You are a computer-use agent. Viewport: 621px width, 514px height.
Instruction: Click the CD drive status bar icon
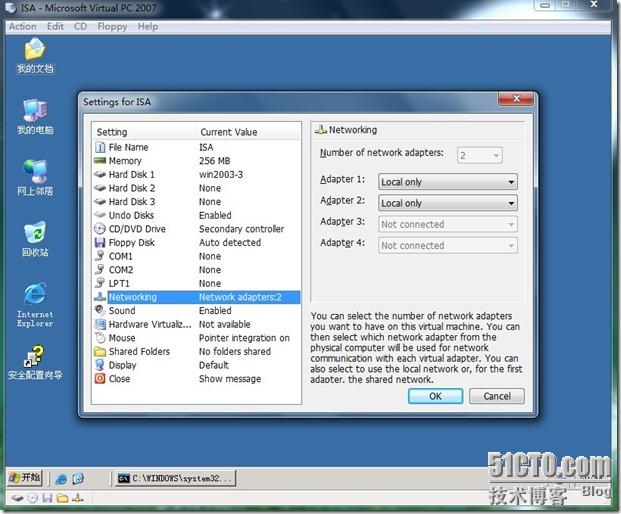pyautogui.click(x=33, y=498)
